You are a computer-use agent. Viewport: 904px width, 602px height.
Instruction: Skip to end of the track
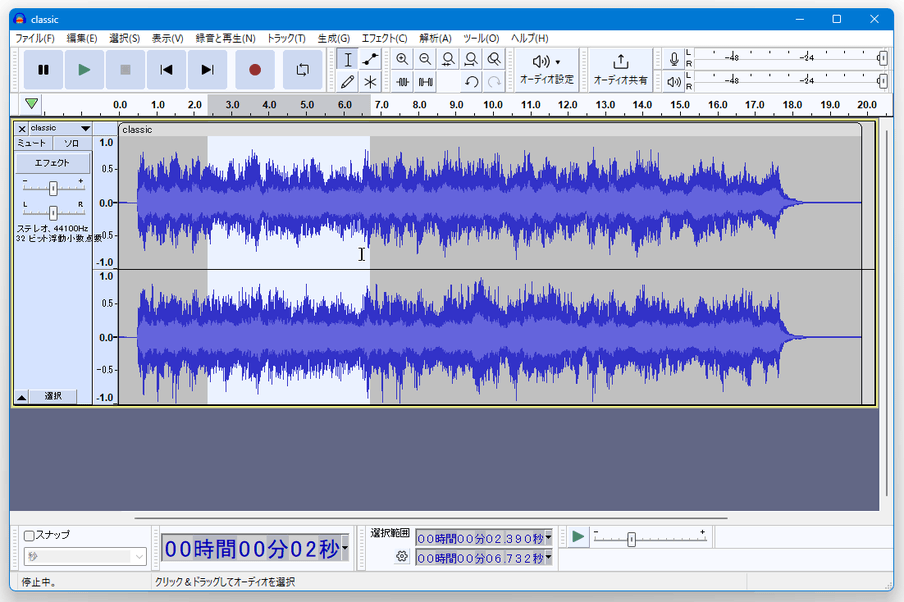coord(208,70)
